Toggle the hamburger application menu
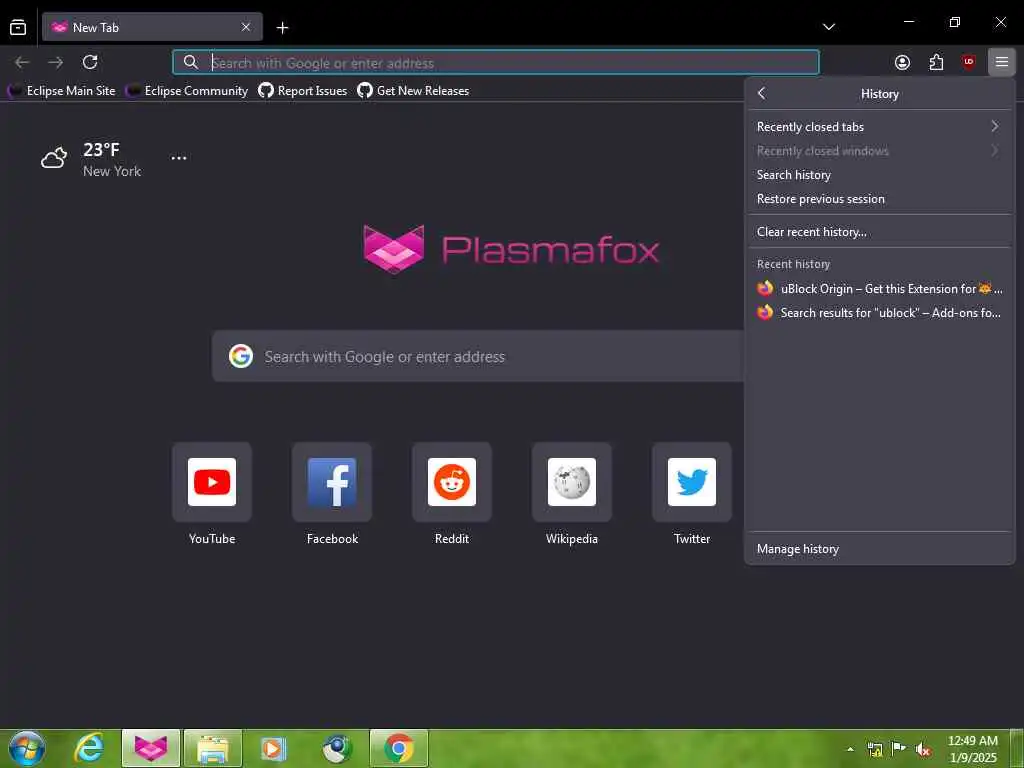Image resolution: width=1024 pixels, height=768 pixels. (x=1002, y=63)
